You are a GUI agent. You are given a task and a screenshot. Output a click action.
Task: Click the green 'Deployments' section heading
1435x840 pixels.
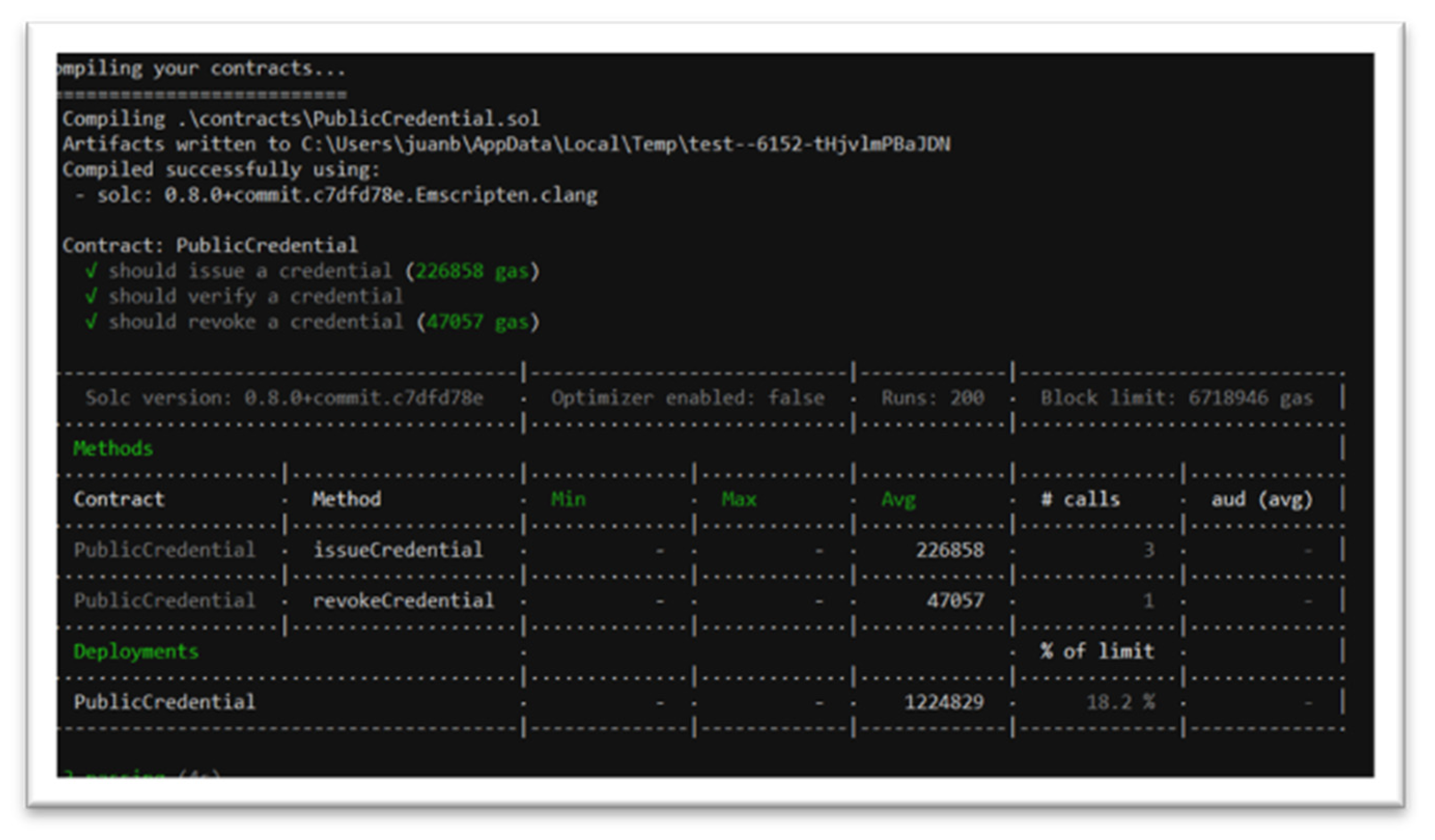(135, 651)
